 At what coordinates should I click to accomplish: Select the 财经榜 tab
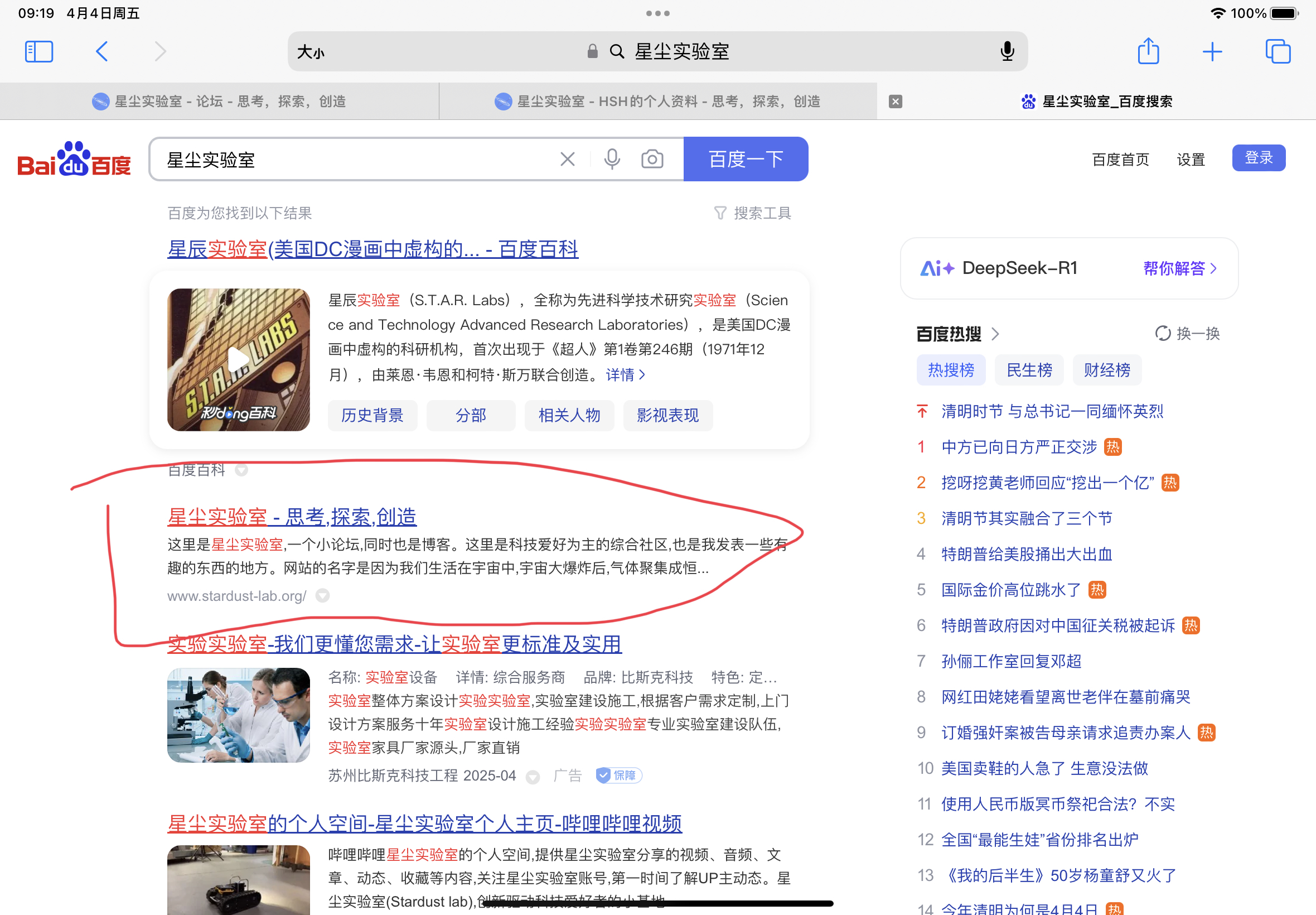pos(1107,370)
